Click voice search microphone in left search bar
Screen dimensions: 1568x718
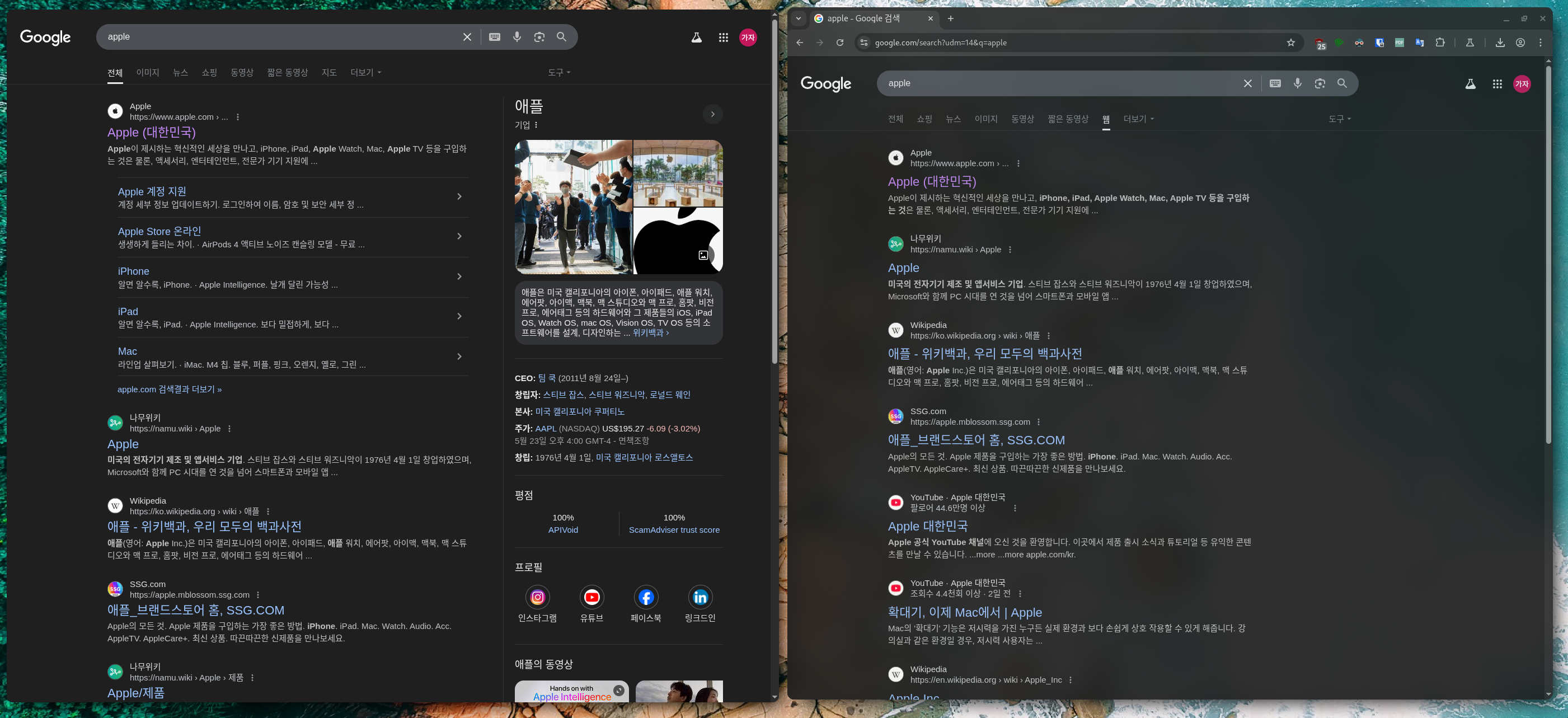(517, 36)
